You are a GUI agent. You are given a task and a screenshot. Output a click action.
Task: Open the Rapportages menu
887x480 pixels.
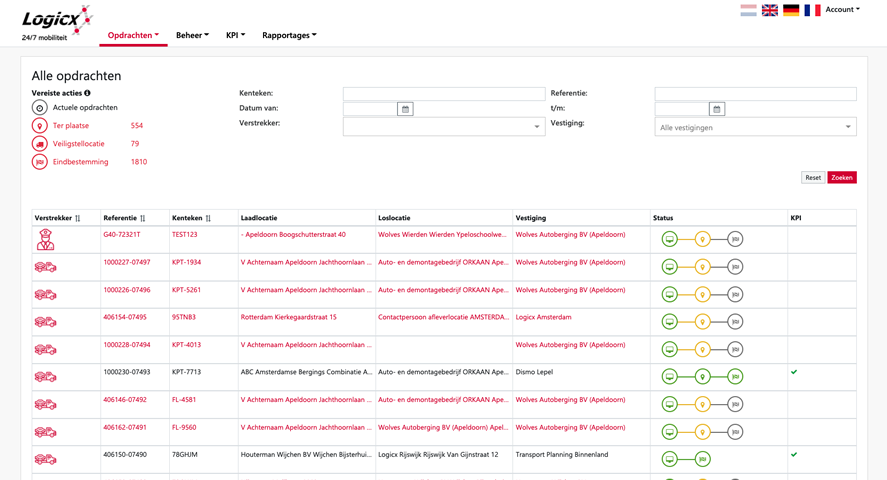pos(289,35)
